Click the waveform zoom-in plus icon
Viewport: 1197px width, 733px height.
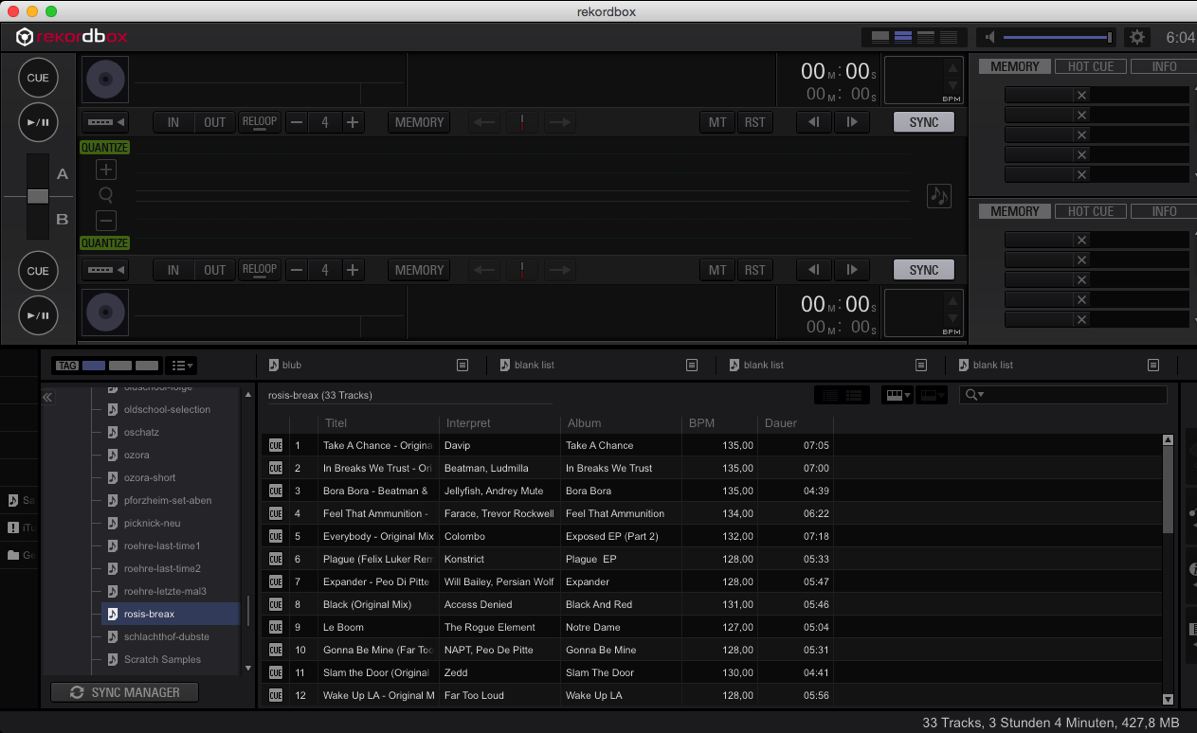pyautogui.click(x=106, y=170)
